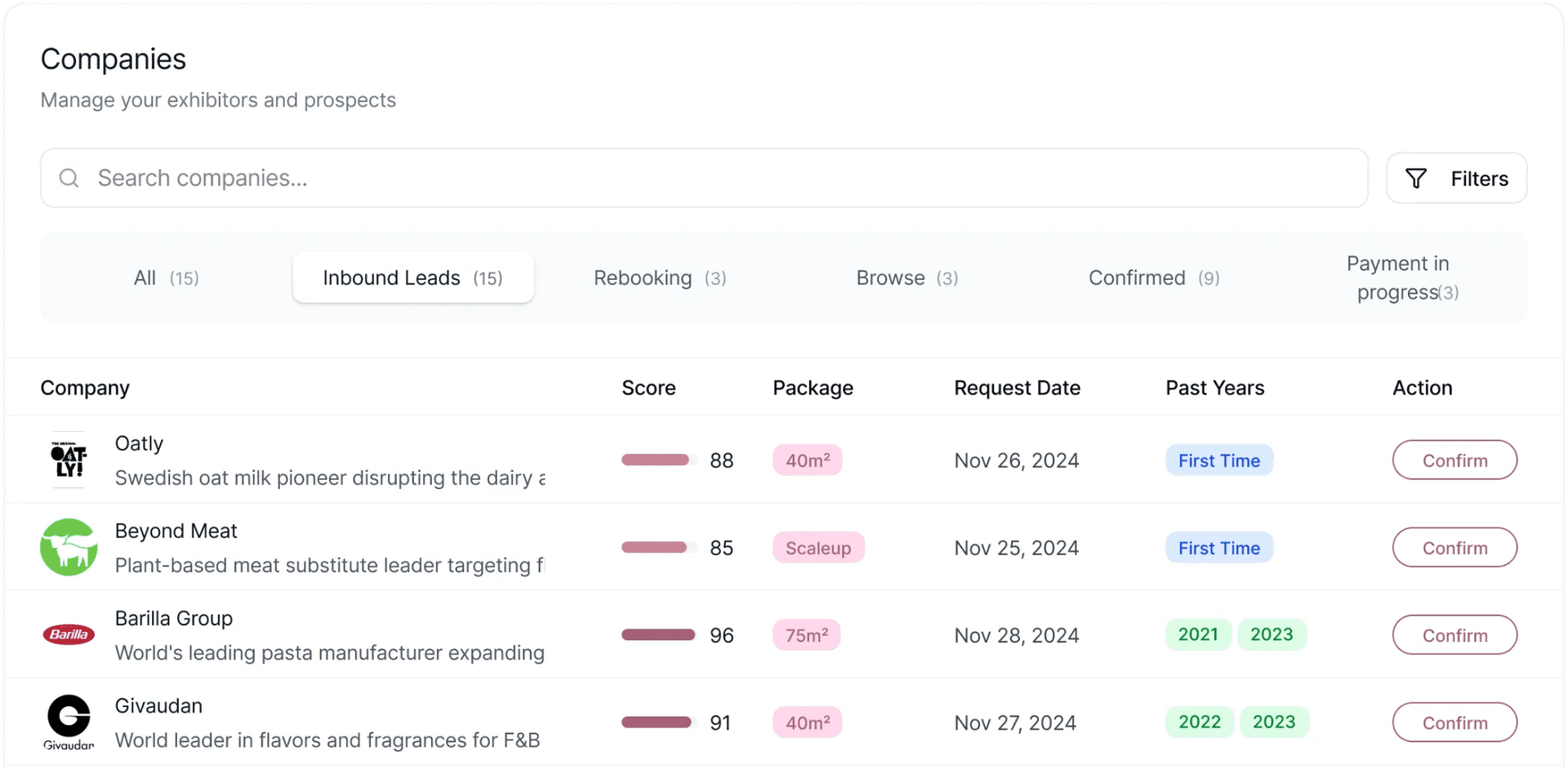Click the Beyond Meat goat logo
The height and width of the screenshot is (769, 1568).
pos(69,547)
